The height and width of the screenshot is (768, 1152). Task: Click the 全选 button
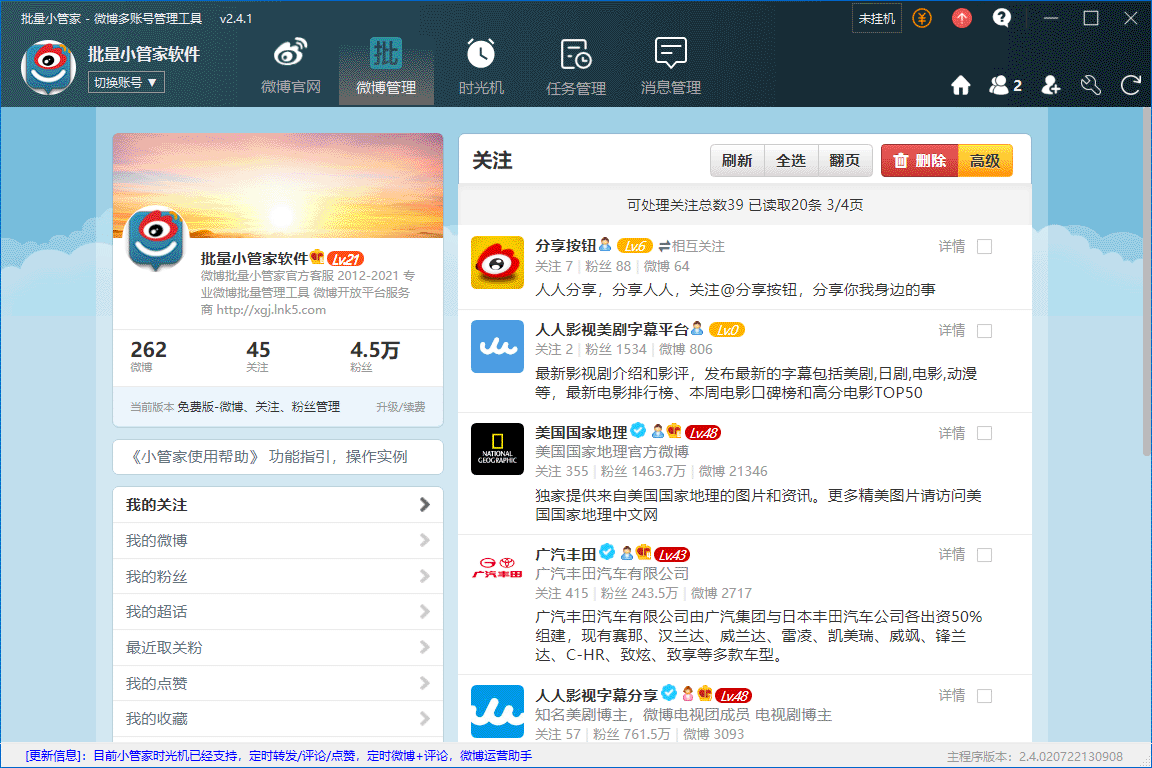point(791,161)
